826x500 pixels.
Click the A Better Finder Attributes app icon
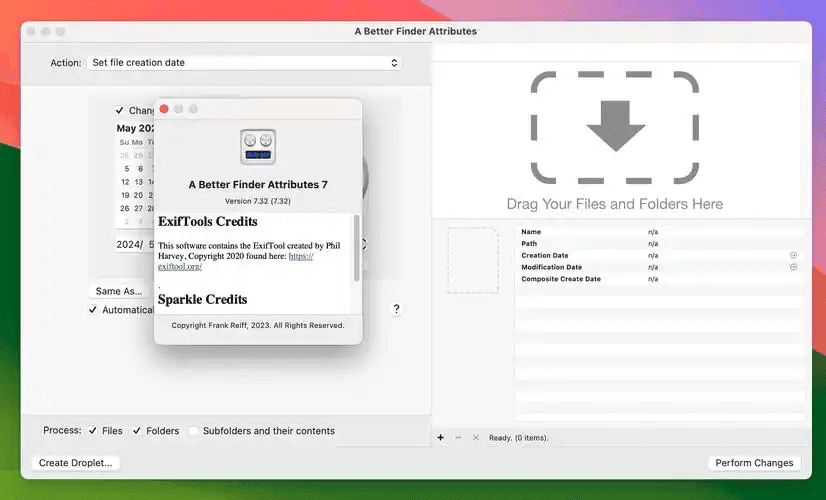(x=258, y=146)
